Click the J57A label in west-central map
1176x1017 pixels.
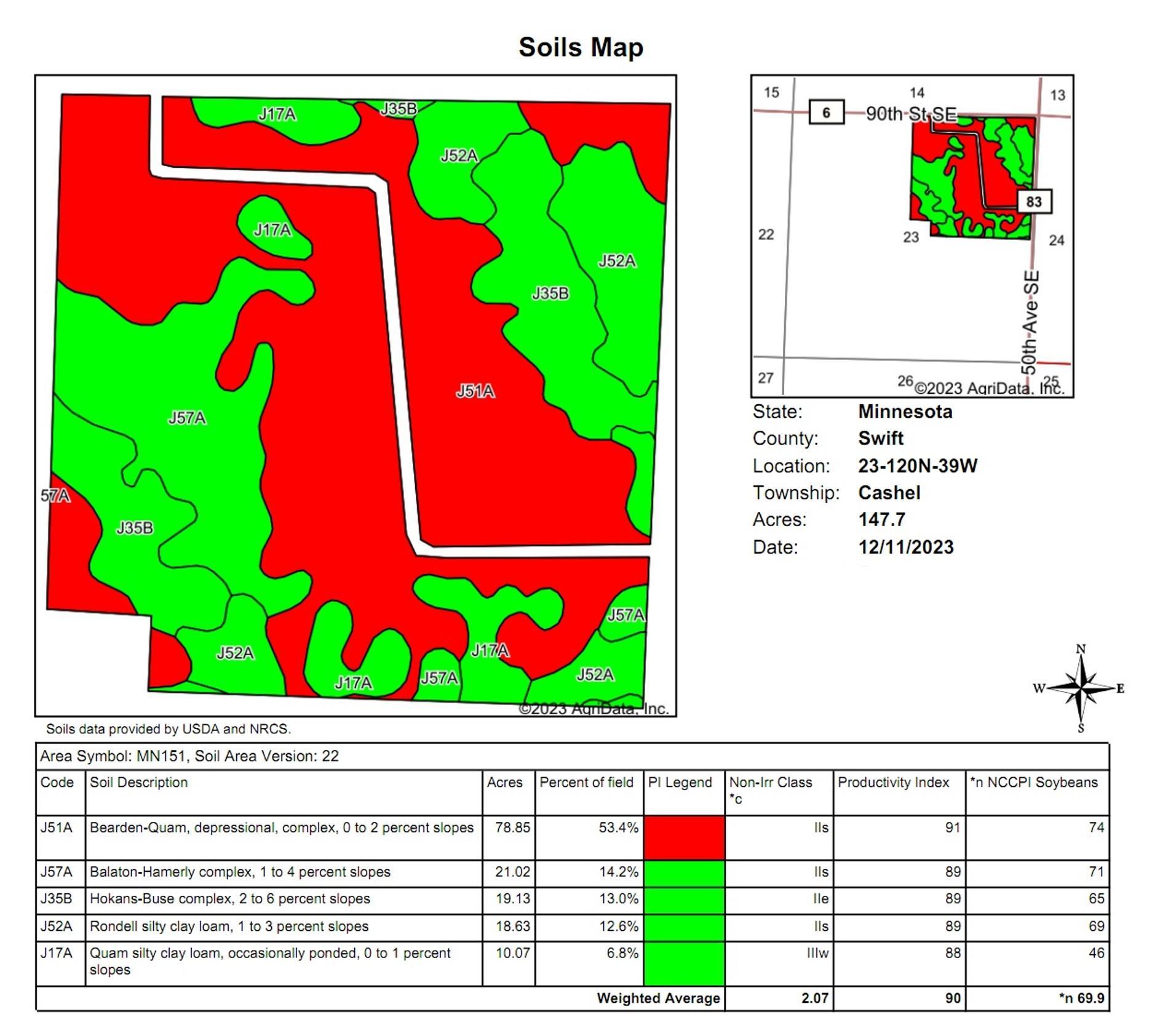[187, 418]
